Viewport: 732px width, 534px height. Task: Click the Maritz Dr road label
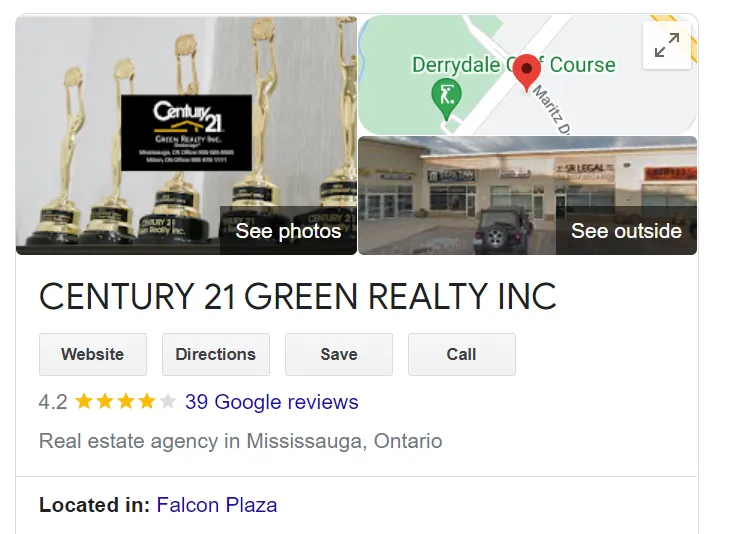[x=552, y=110]
